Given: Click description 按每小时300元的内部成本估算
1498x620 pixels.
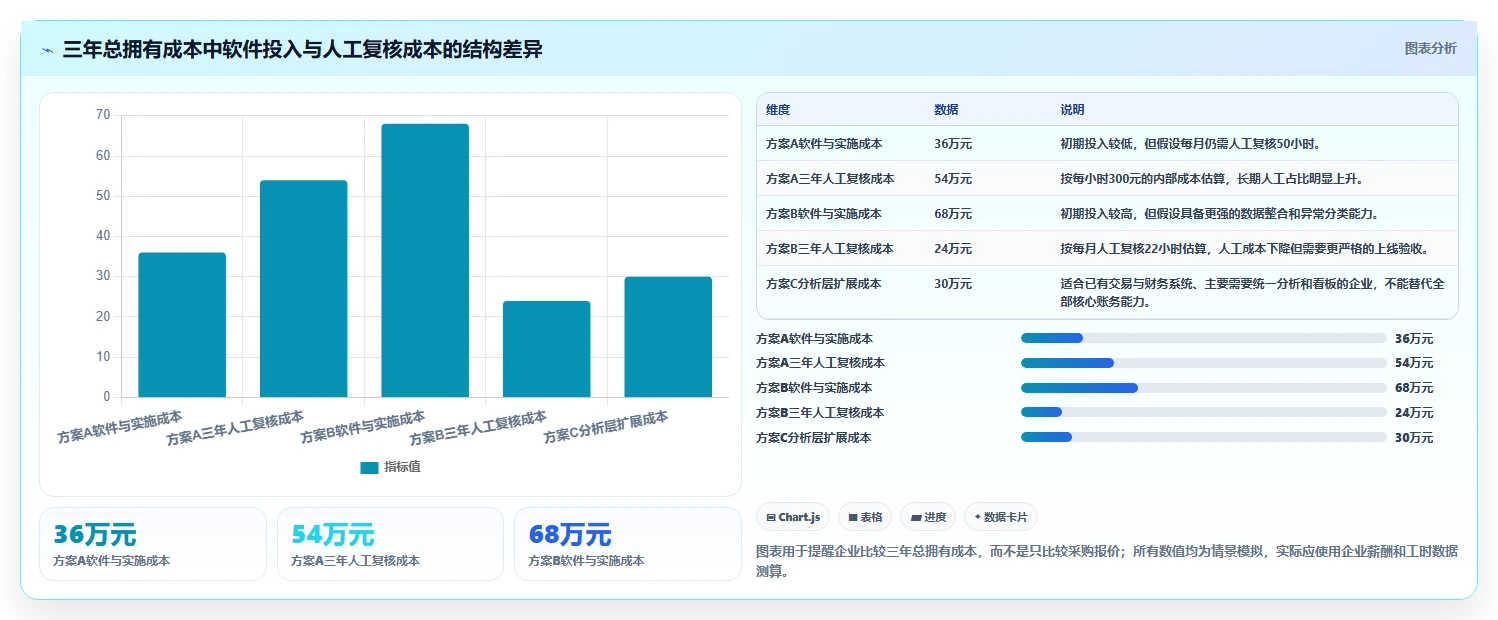Looking at the screenshot, I should (x=1212, y=179).
